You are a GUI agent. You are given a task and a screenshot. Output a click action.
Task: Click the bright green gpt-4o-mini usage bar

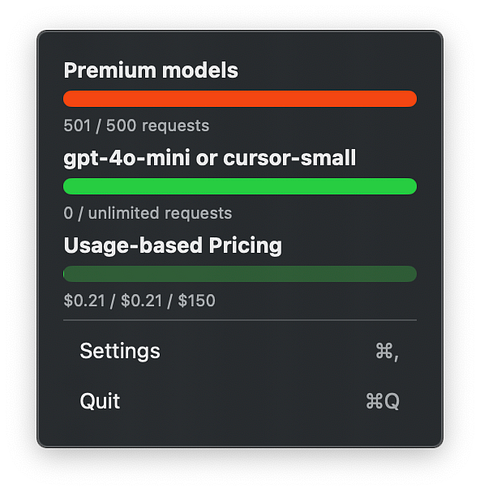[240, 186]
